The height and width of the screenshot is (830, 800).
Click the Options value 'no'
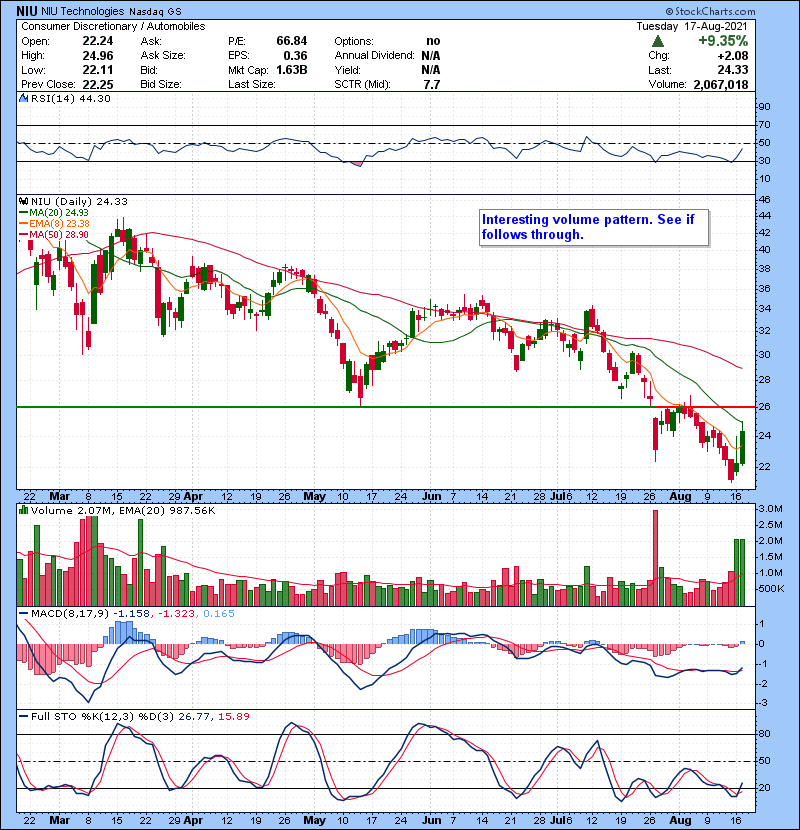tap(433, 41)
